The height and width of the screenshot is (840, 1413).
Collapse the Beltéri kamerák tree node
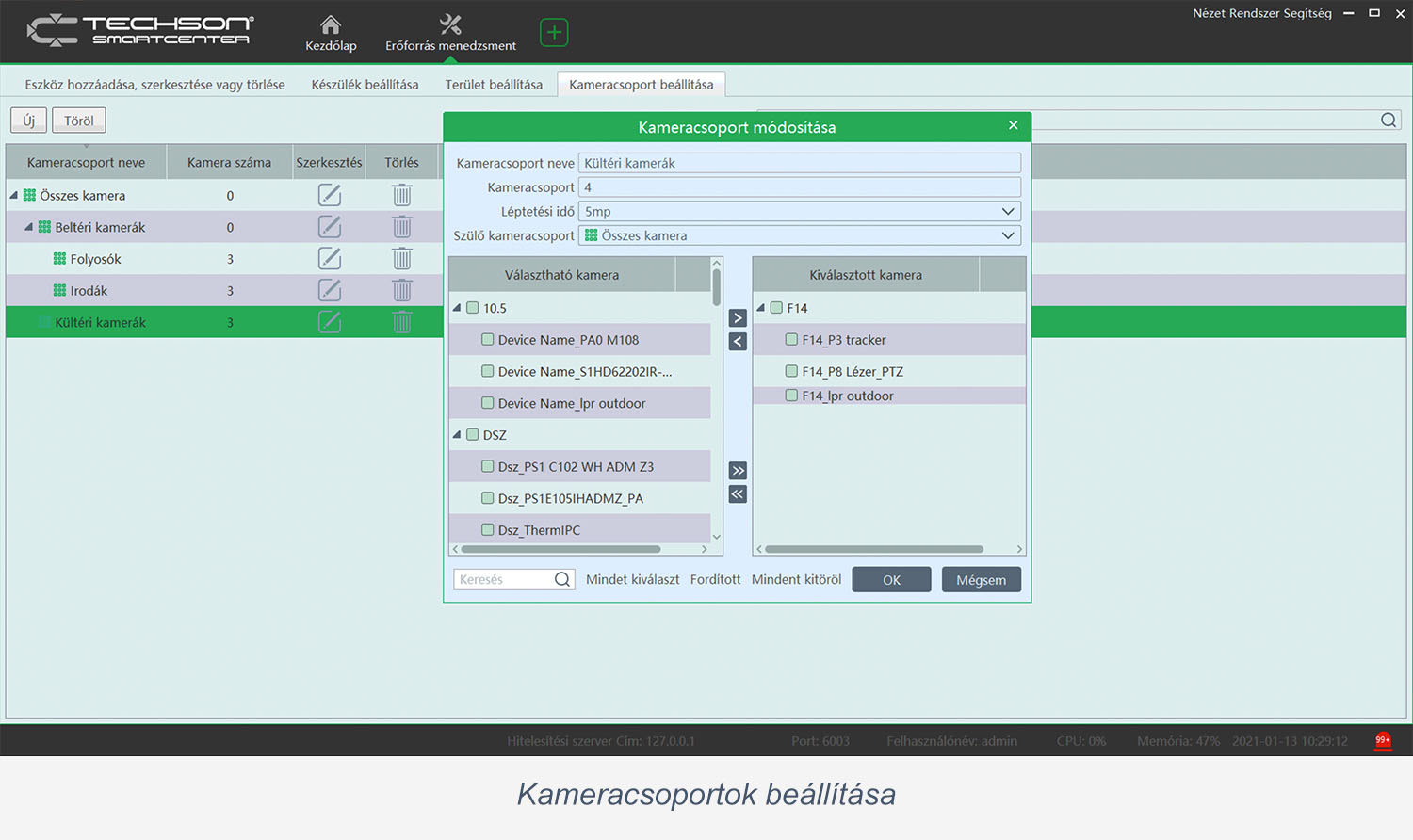tap(29, 227)
